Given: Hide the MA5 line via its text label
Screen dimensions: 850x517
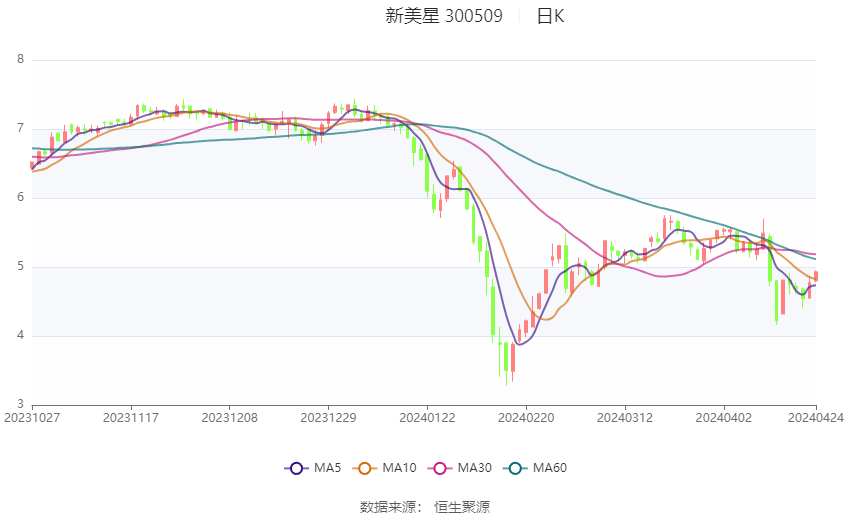Looking at the screenshot, I should (x=329, y=468).
